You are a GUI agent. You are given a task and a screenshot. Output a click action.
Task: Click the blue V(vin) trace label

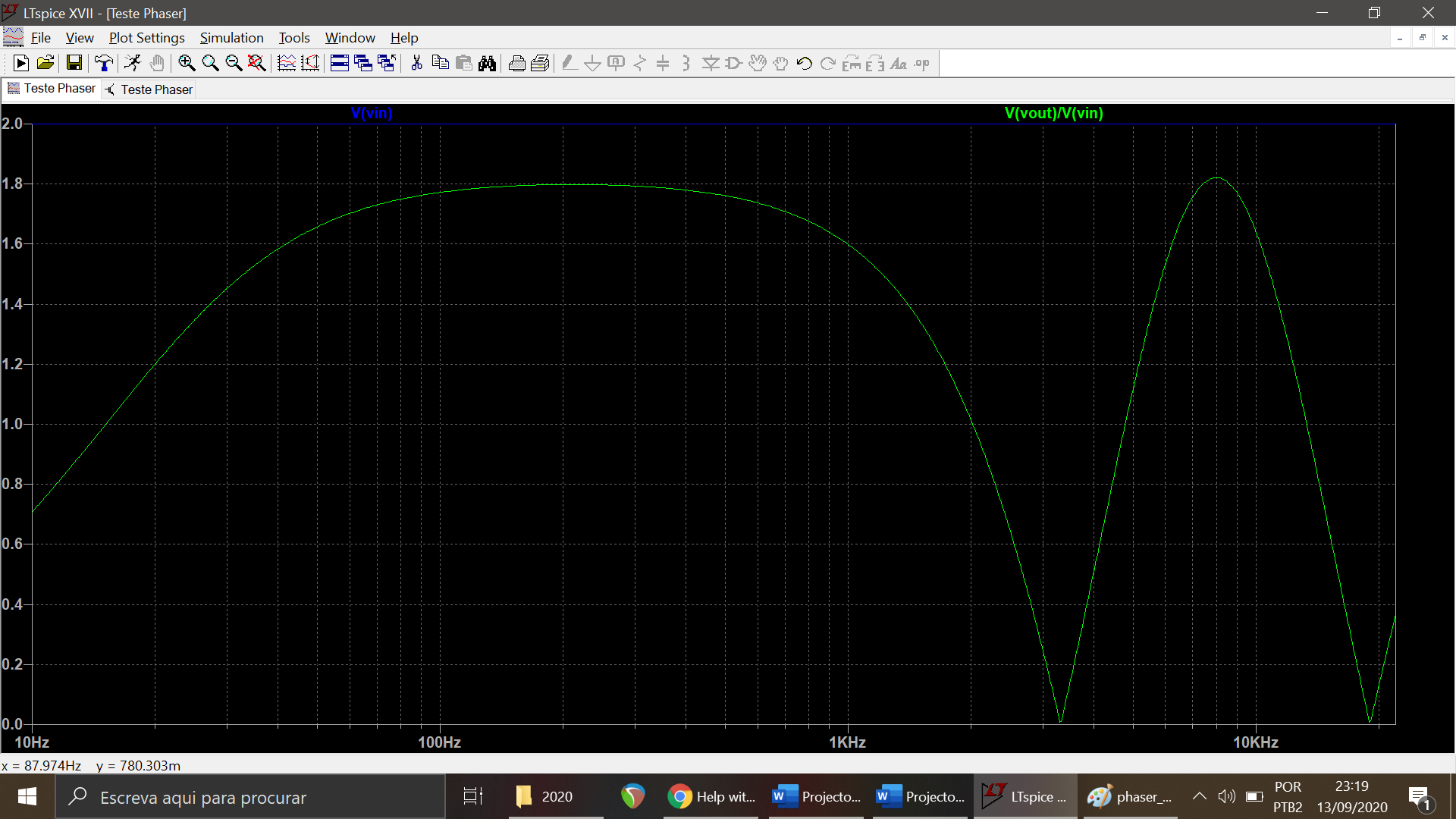click(x=372, y=113)
